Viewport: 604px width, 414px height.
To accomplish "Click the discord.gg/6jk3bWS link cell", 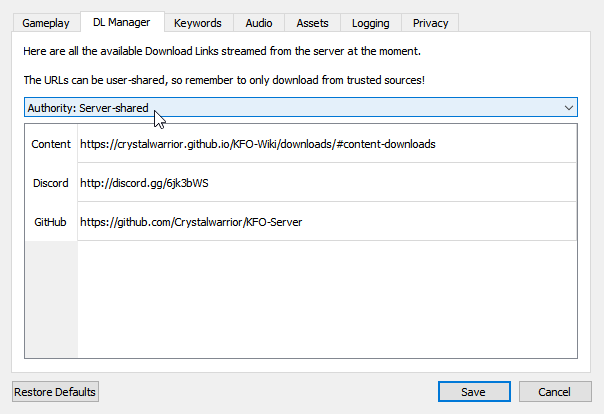I will [327, 183].
